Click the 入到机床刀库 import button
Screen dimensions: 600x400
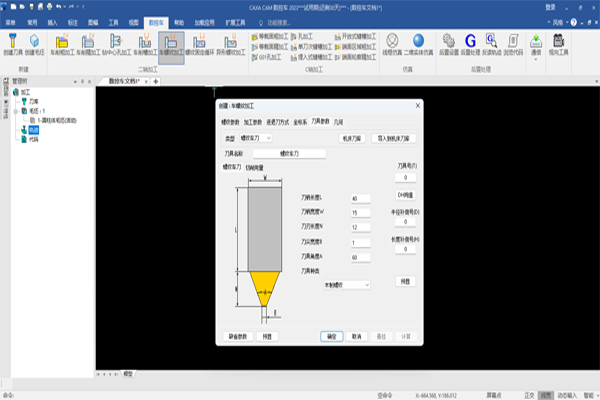(397, 137)
